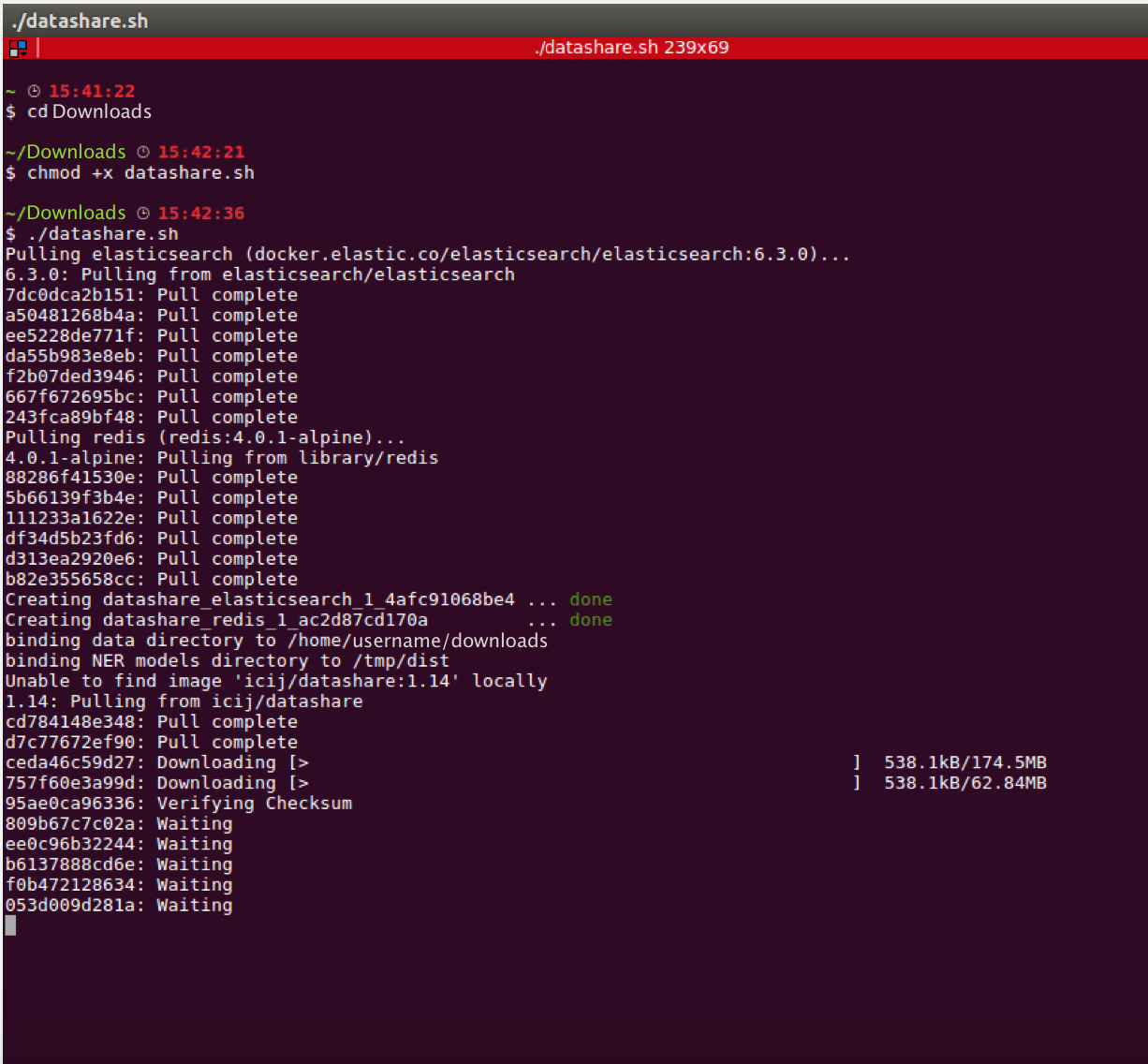
Task: Click the red 15:42:36 timestamp
Action: [200, 214]
